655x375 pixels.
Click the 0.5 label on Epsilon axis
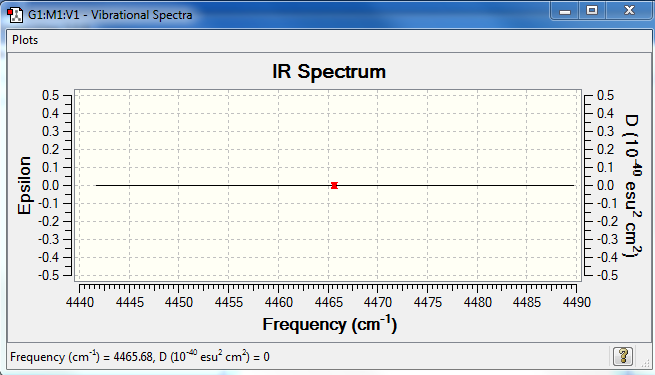[51, 95]
